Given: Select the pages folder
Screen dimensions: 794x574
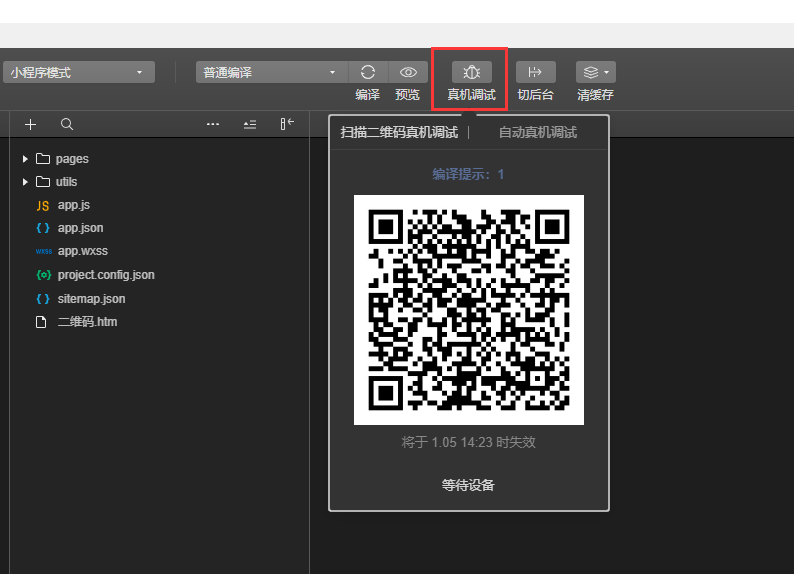Looking at the screenshot, I should click(x=72, y=159).
